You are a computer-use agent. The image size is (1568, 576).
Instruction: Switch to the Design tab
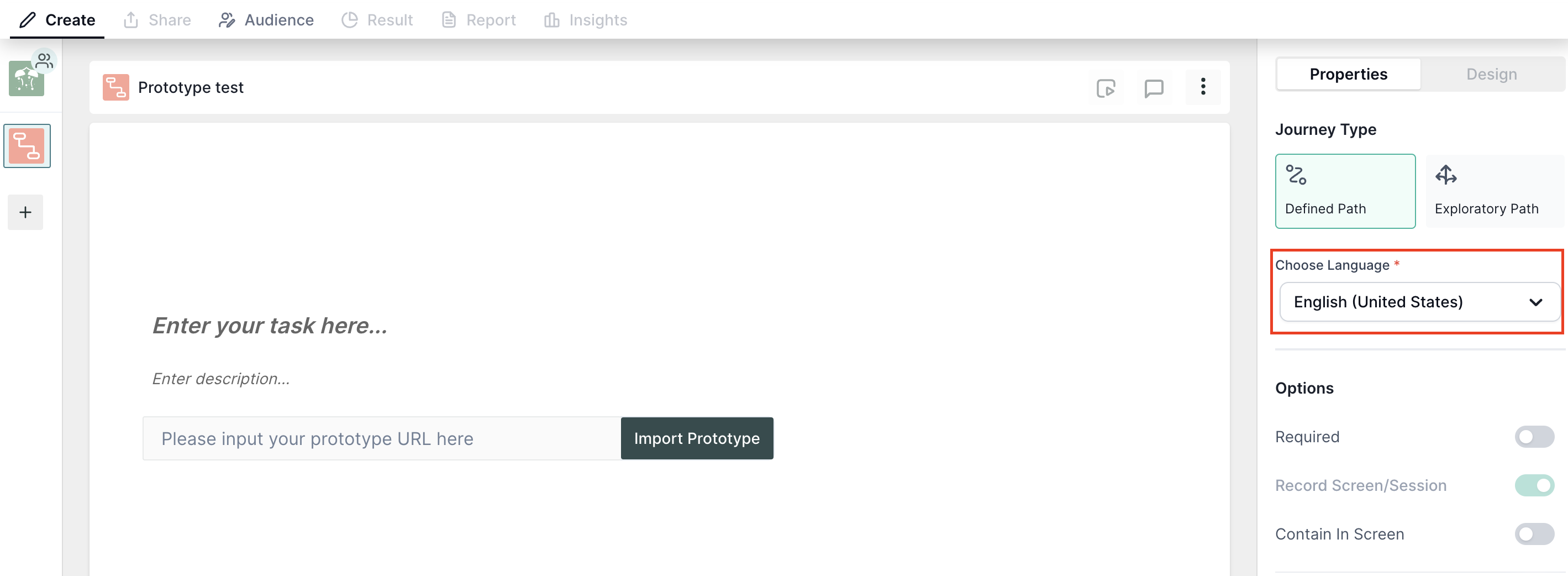1491,74
